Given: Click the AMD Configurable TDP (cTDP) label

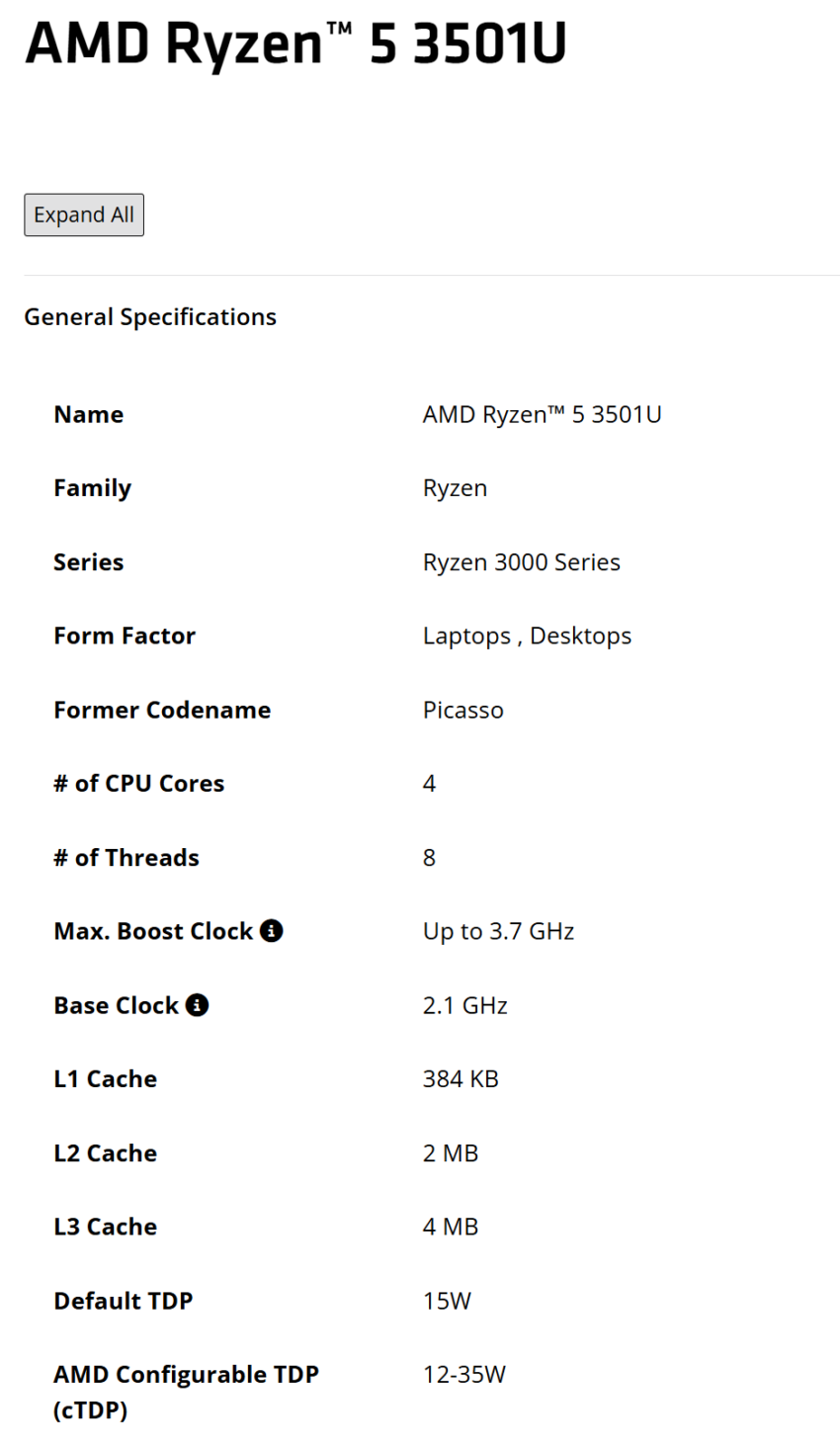Looking at the screenshot, I should (x=186, y=1392).
